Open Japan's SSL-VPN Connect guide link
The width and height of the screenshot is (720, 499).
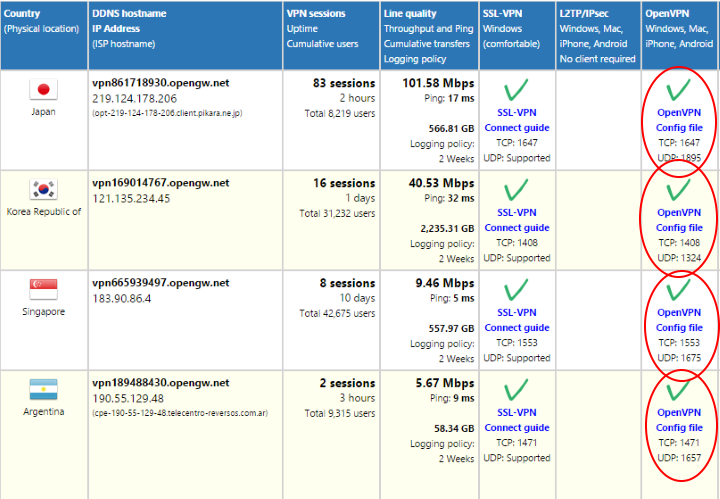click(517, 128)
